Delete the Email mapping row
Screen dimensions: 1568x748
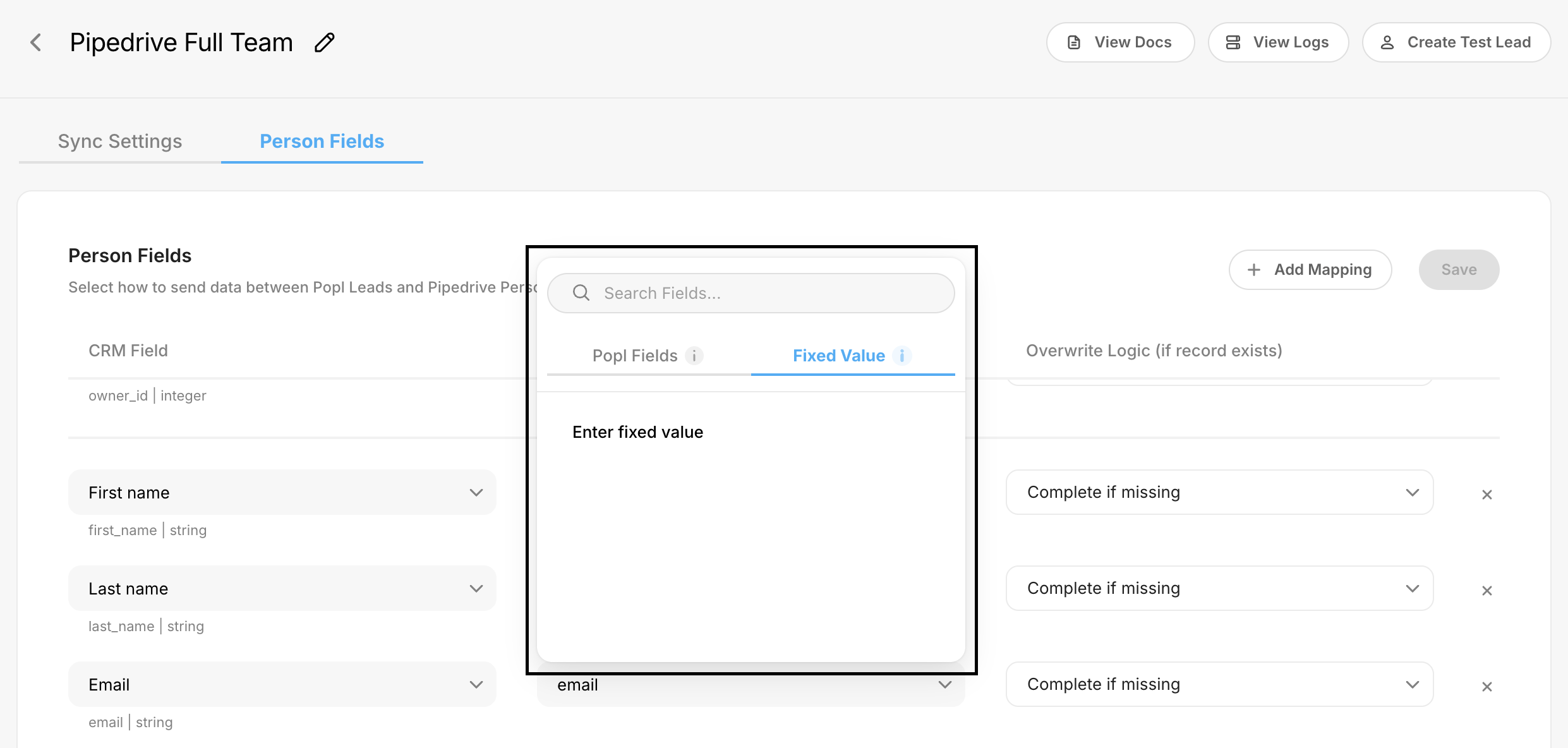(x=1487, y=687)
